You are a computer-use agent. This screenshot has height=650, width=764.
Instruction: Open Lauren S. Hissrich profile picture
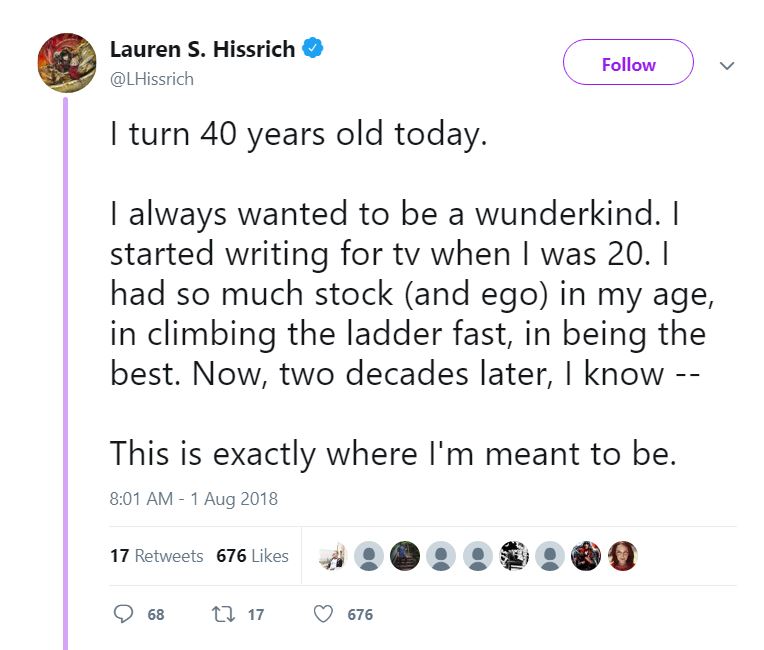coord(67,62)
